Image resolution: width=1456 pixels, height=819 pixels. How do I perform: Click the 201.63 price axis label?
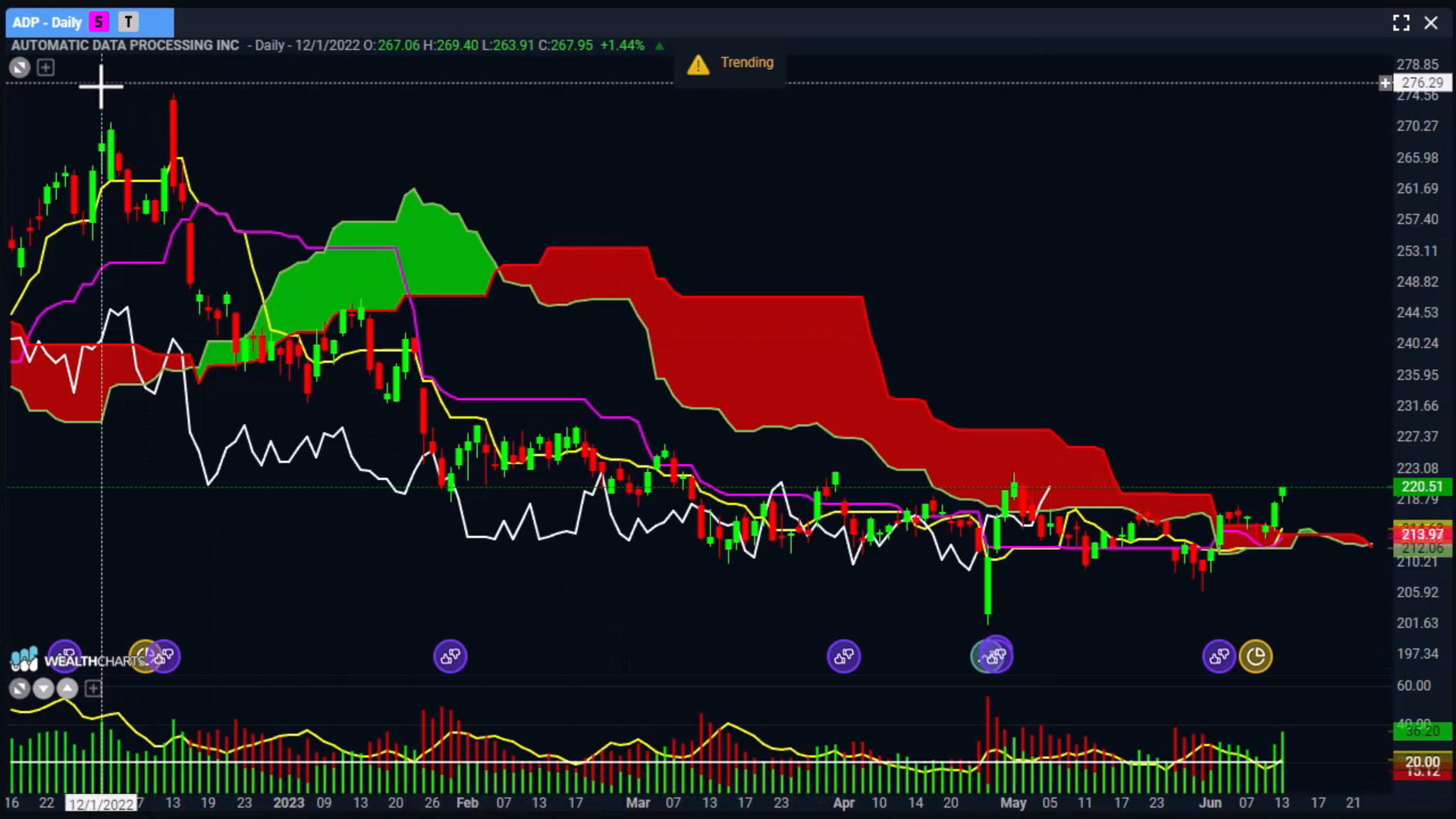pos(1417,623)
